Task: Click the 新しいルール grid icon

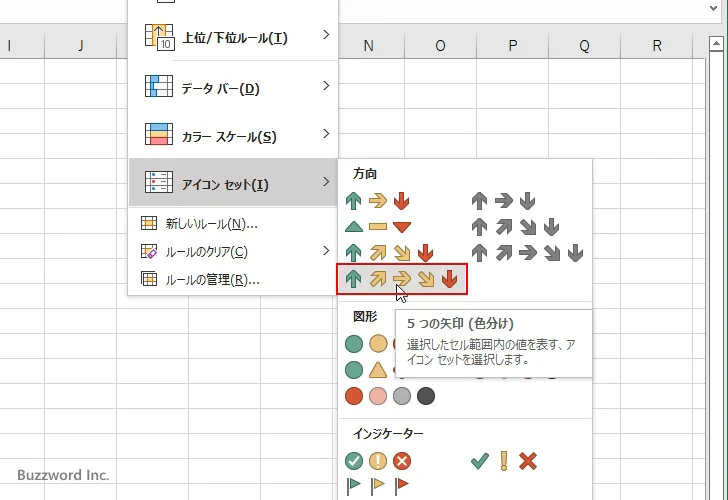Action: coord(149,223)
